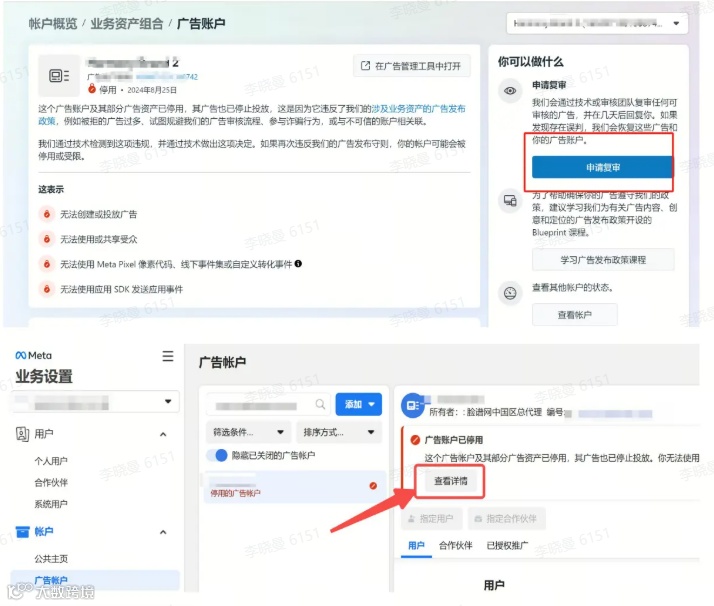Click the 查看帐户 button
This screenshot has width=714, height=606.
pyautogui.click(x=575, y=315)
